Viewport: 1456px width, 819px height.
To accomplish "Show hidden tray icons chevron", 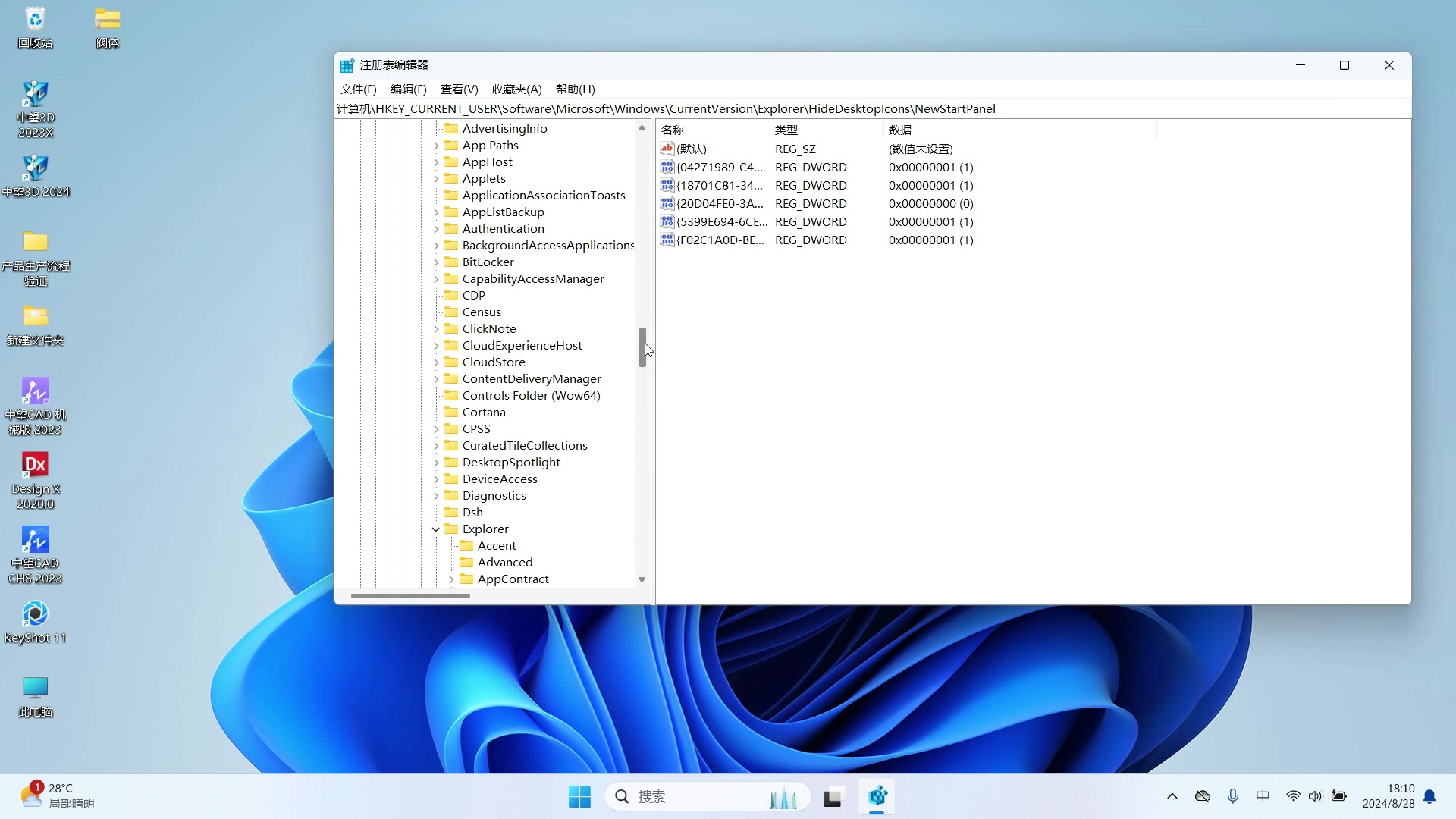I will click(x=1172, y=796).
